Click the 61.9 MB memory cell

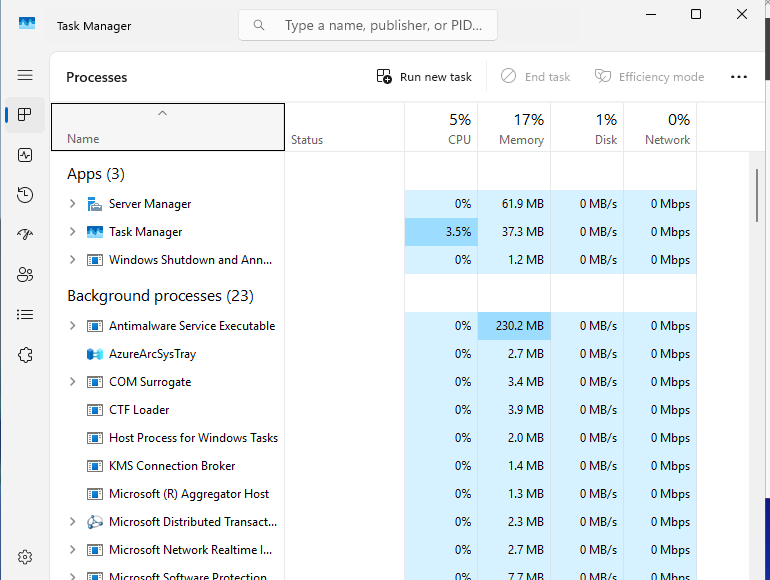point(514,204)
